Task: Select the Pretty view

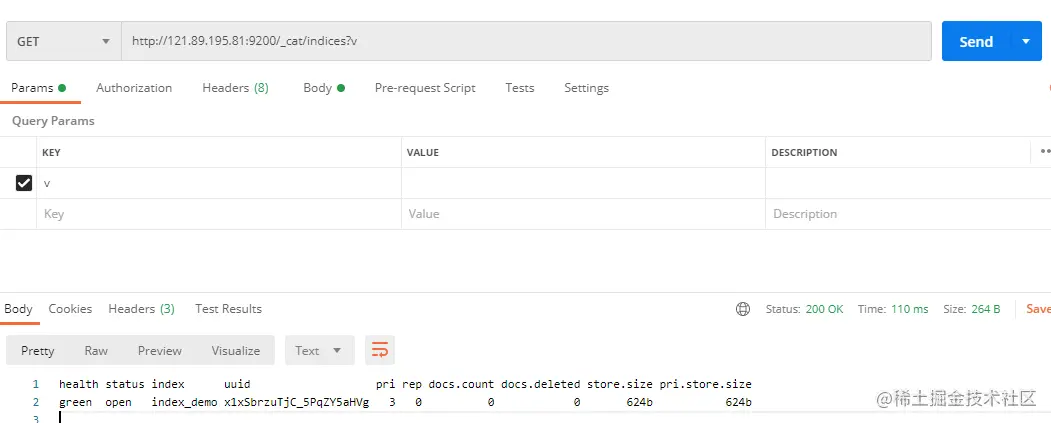Action: [38, 351]
